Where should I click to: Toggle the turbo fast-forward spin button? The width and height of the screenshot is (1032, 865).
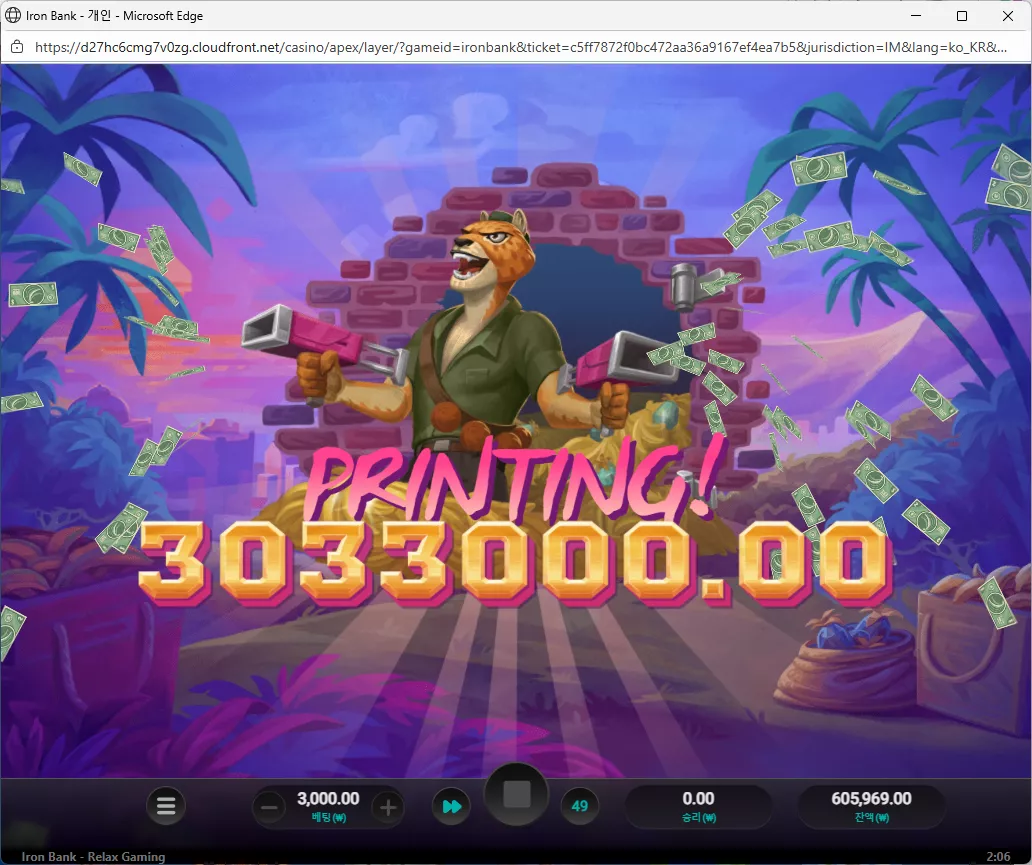[452, 806]
